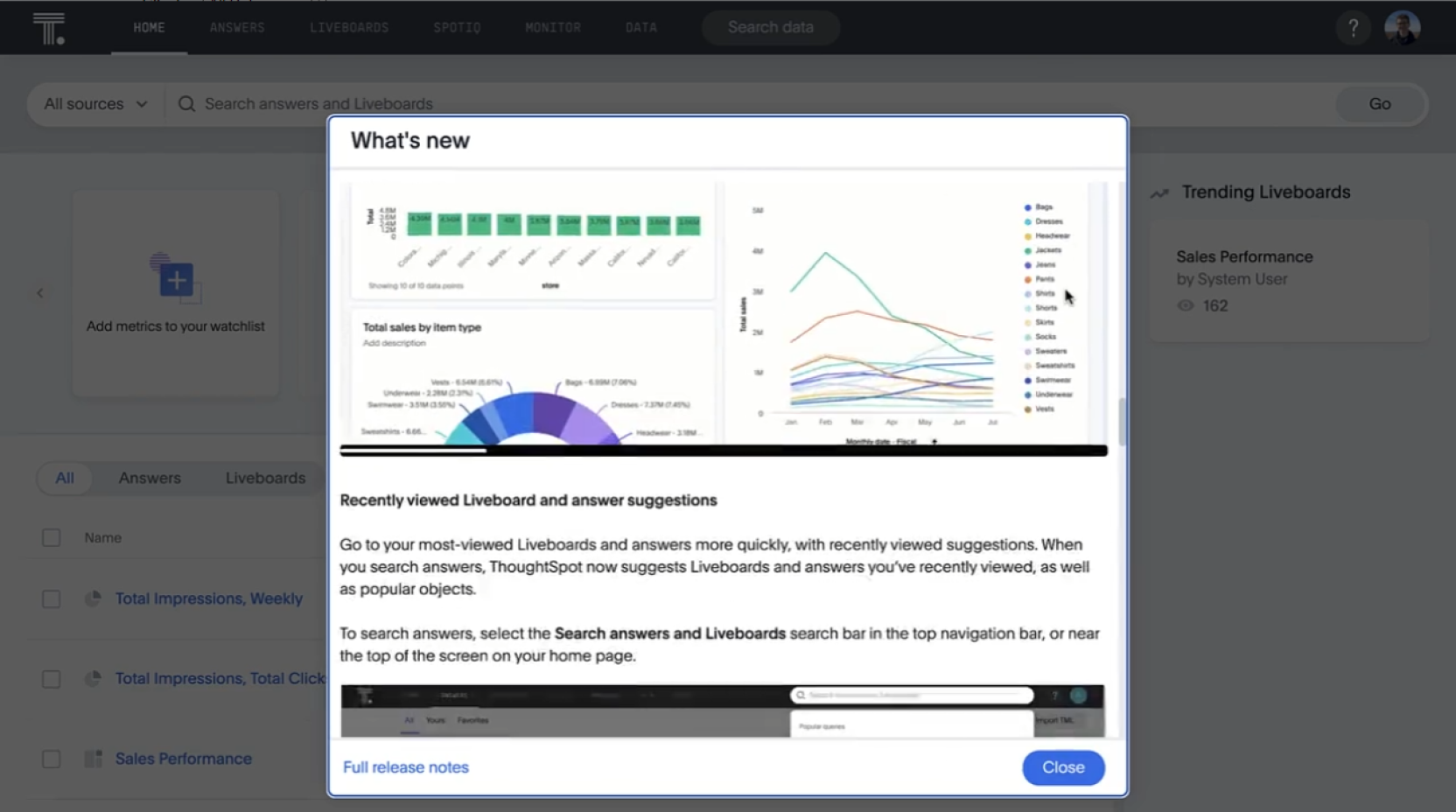Click the chart icon beside Total Impressions, Weekly

click(x=93, y=599)
